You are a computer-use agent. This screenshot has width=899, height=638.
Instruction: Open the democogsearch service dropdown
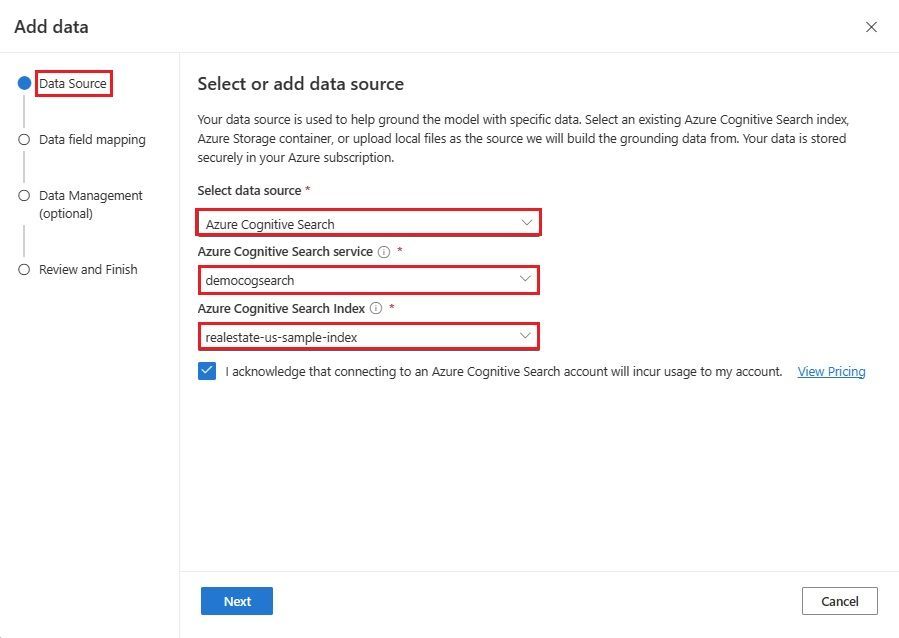(368, 280)
